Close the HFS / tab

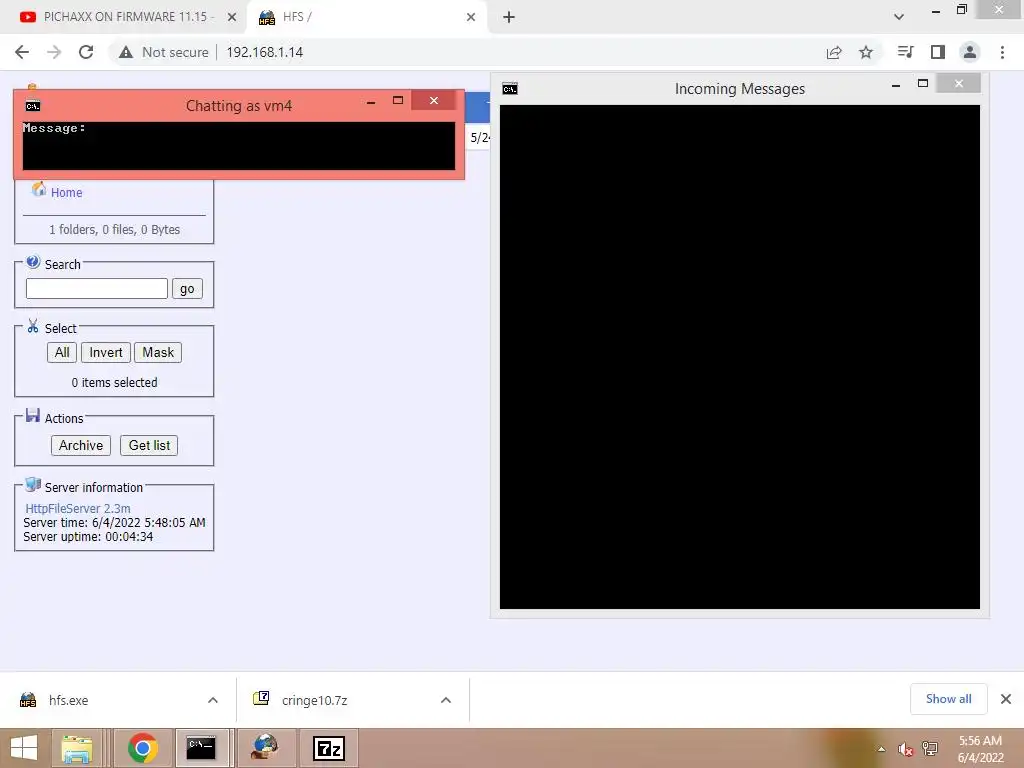(x=471, y=17)
